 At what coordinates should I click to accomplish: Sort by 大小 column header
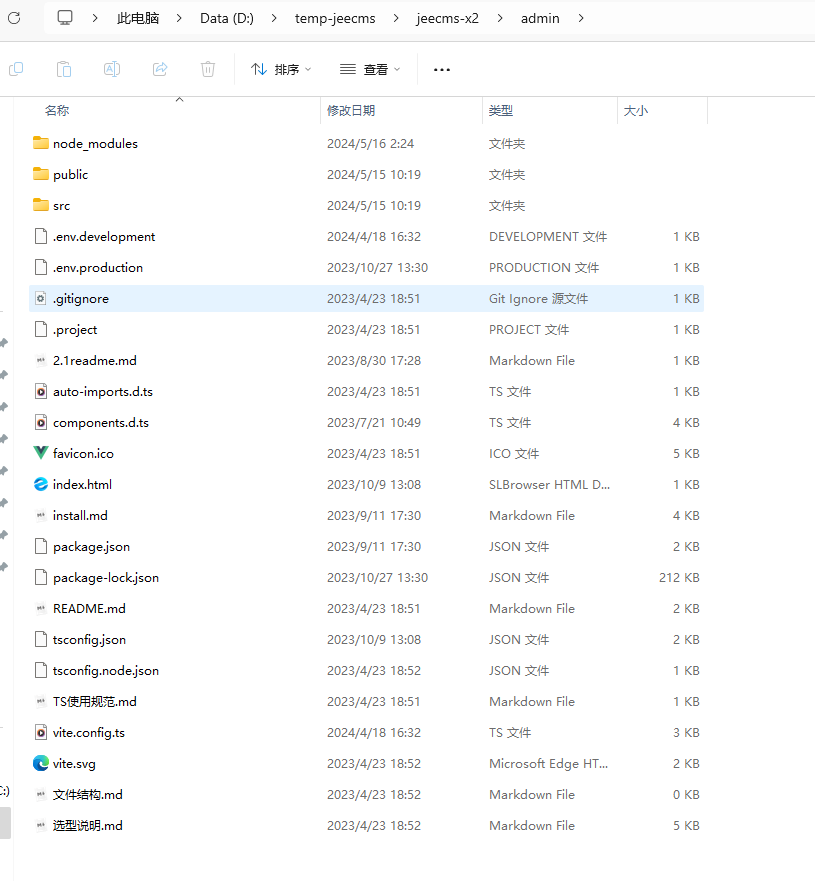pyautogui.click(x=636, y=111)
